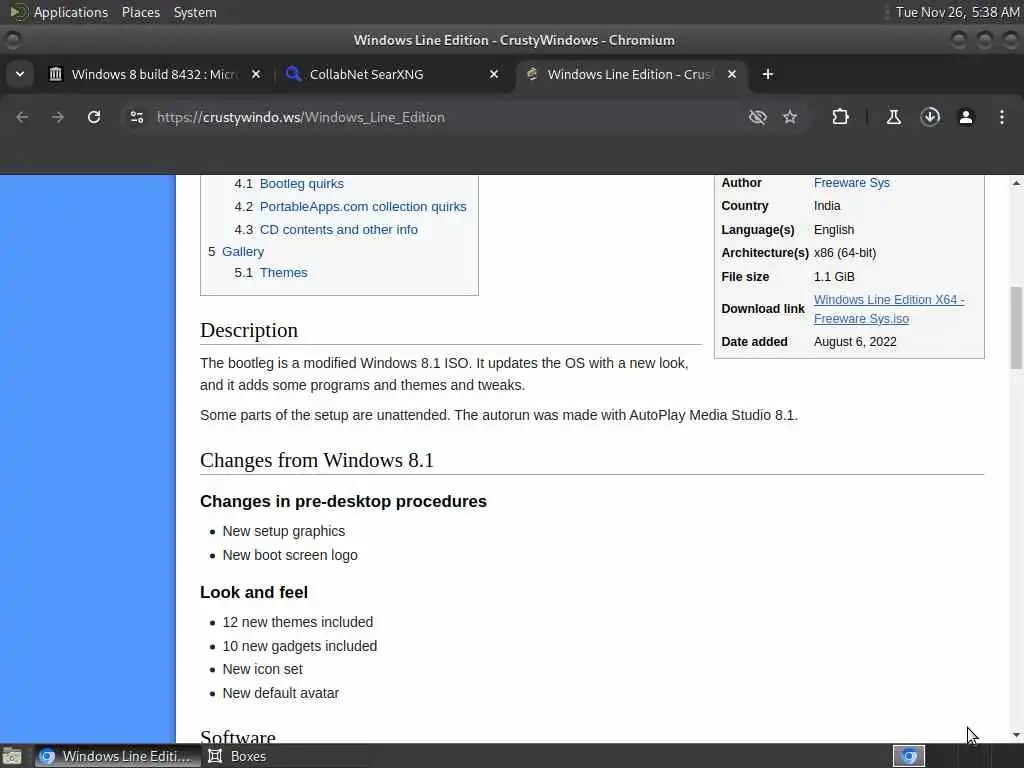1024x768 pixels.
Task: Open the Places menu
Action: [x=141, y=12]
